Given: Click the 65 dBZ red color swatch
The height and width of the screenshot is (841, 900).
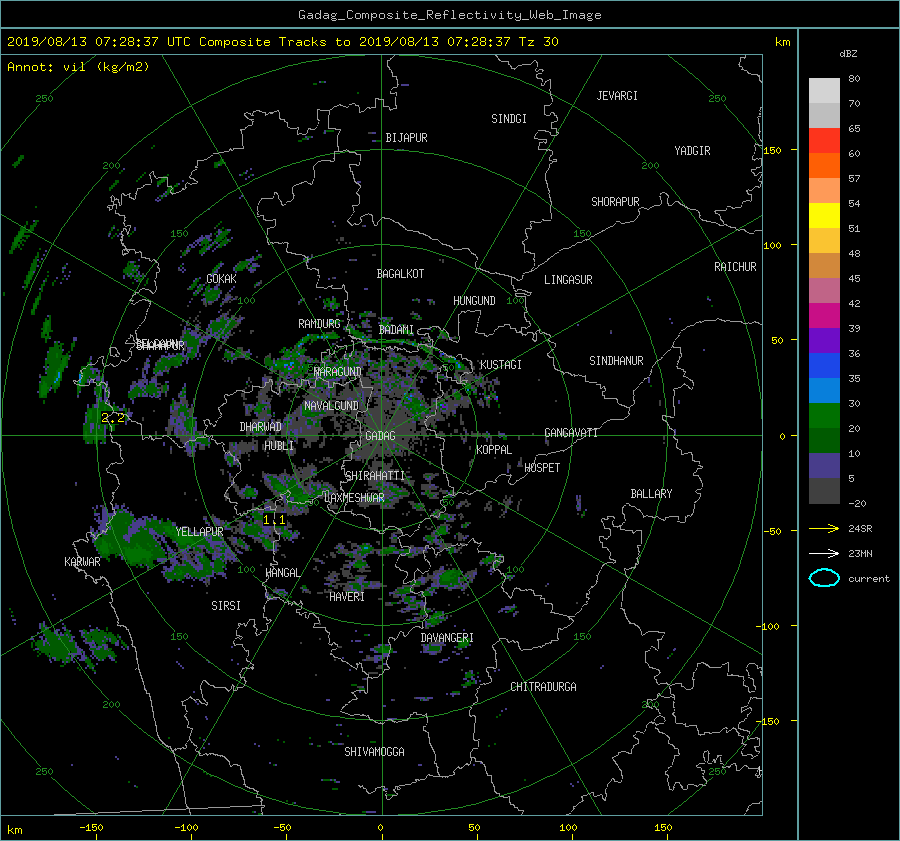Looking at the screenshot, I should [x=824, y=140].
